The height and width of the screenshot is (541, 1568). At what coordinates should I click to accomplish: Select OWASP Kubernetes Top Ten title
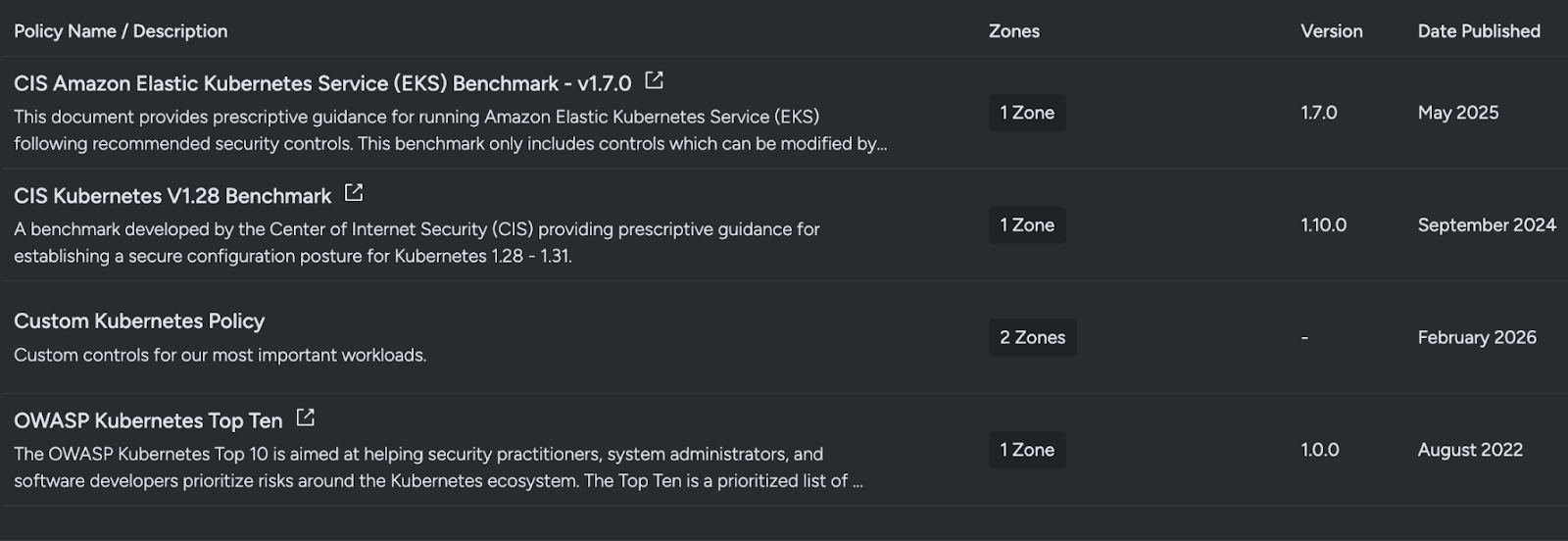148,421
